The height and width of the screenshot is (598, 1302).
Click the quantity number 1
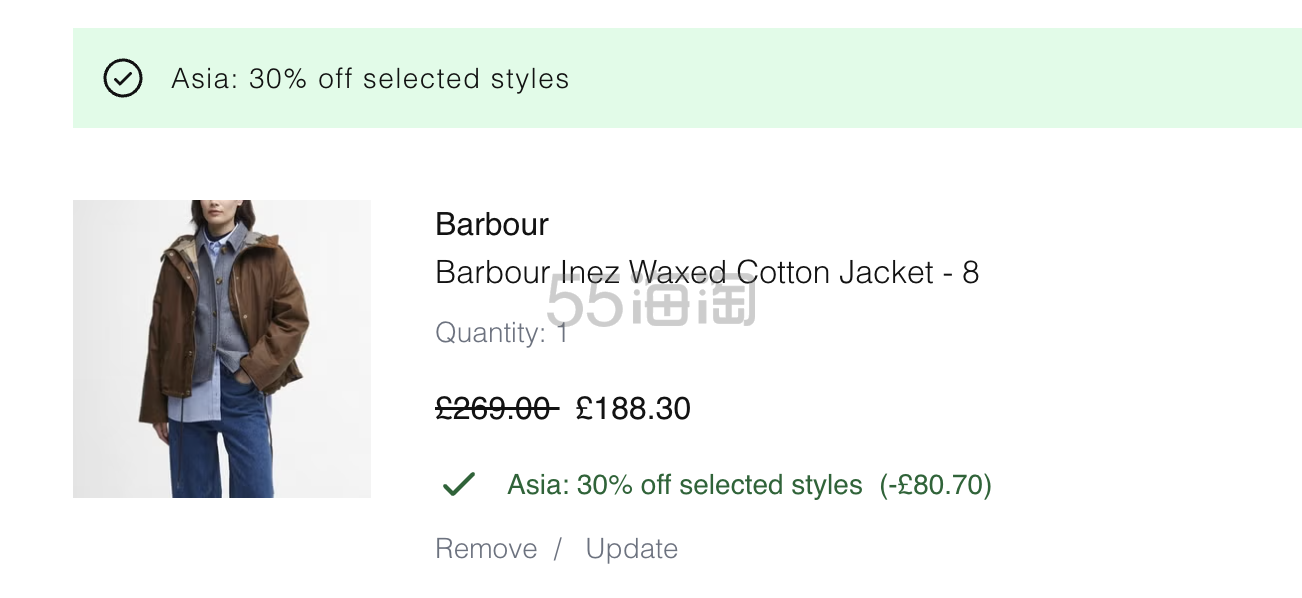coord(563,333)
